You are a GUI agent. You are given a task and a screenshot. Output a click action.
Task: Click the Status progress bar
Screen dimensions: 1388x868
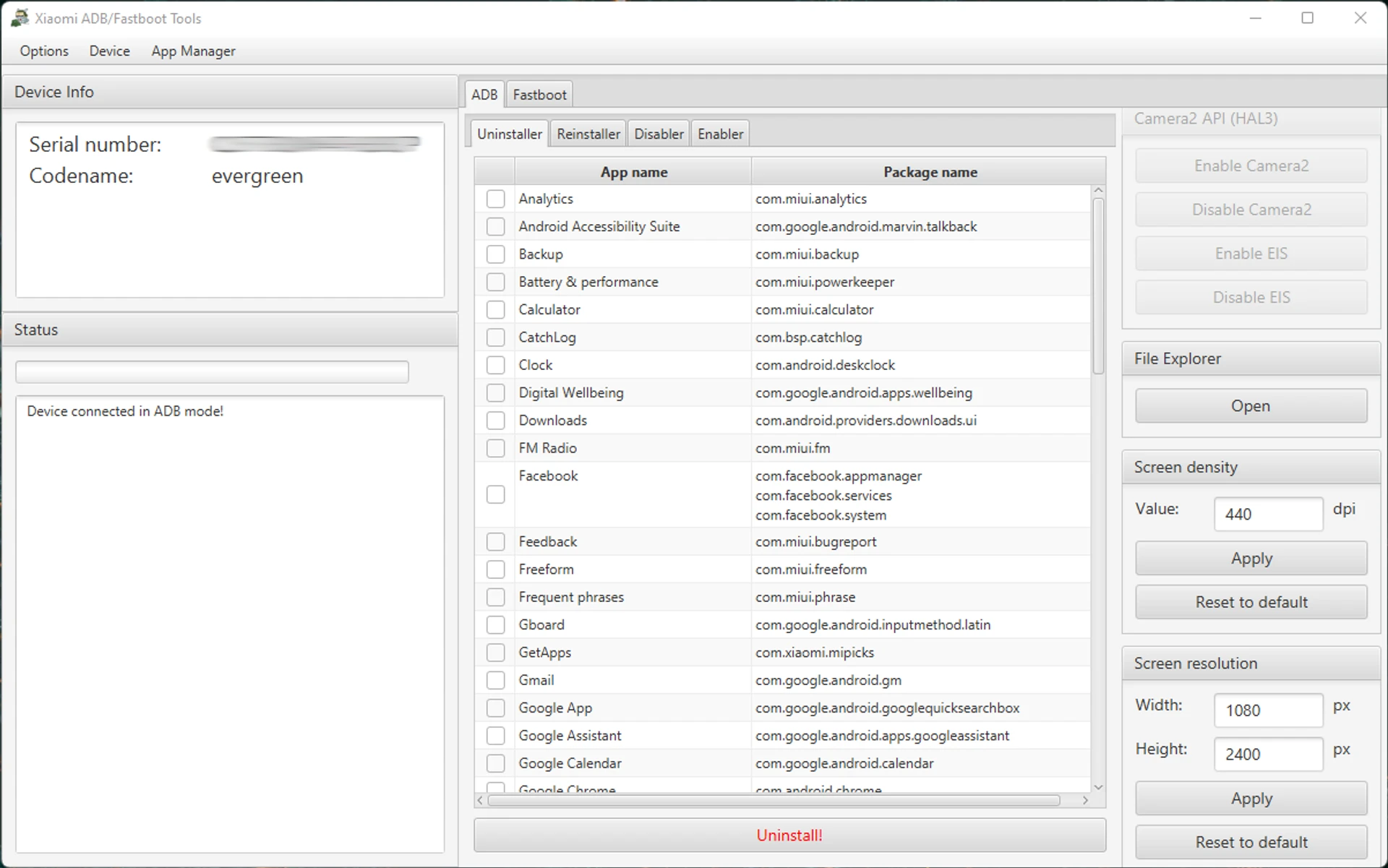[x=212, y=371]
